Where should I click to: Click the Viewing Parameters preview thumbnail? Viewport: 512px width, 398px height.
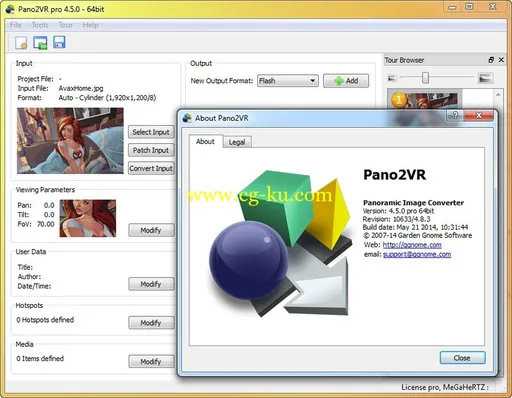coord(88,218)
